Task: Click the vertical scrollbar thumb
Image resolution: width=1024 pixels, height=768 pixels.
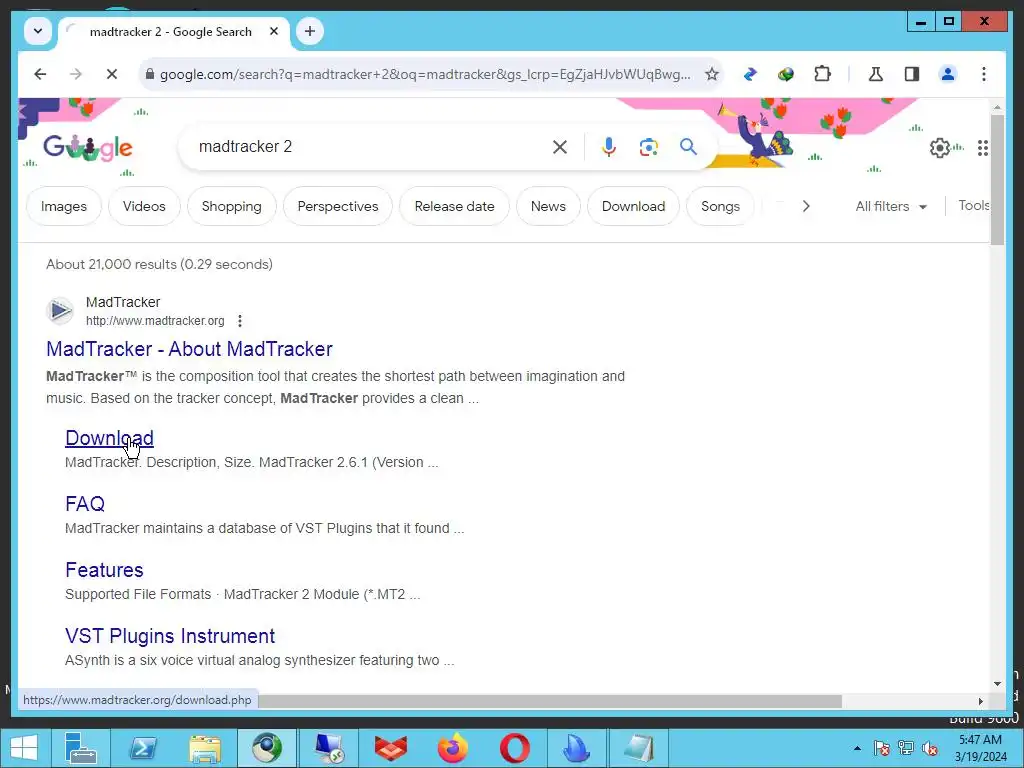Action: point(997,180)
